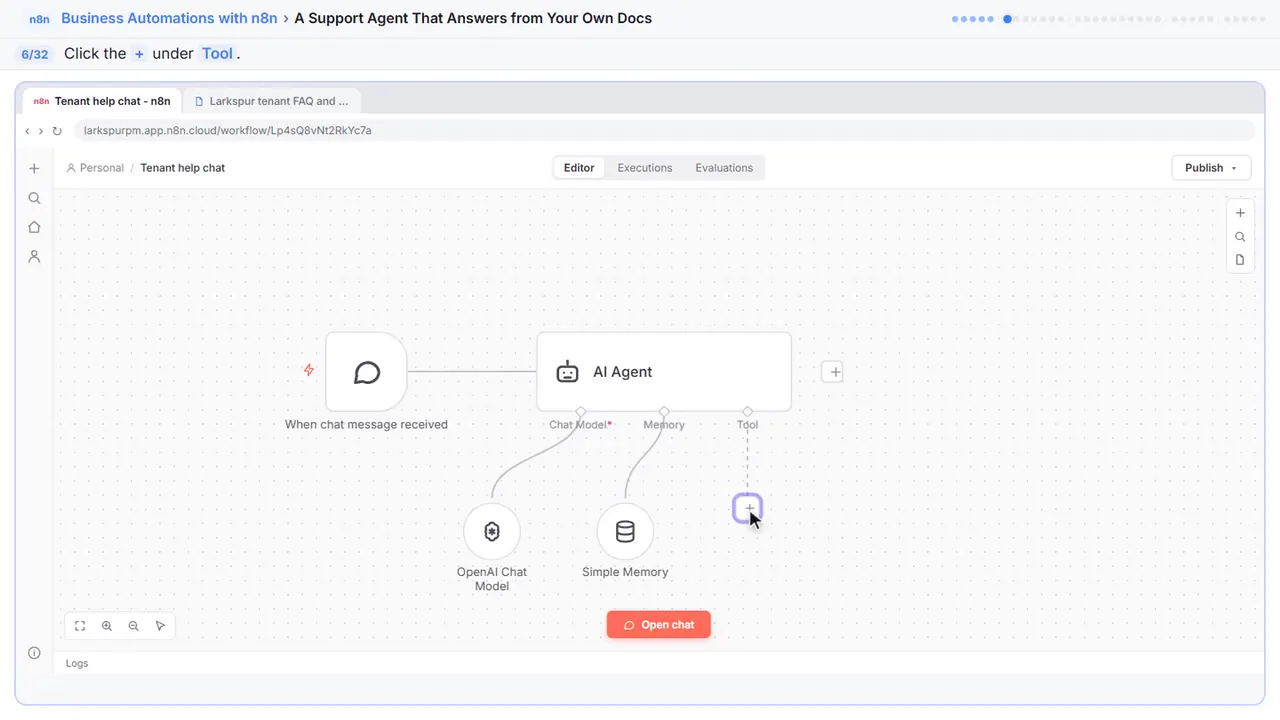Select the OpenAI Chat Model node
1280x720 pixels.
[492, 532]
